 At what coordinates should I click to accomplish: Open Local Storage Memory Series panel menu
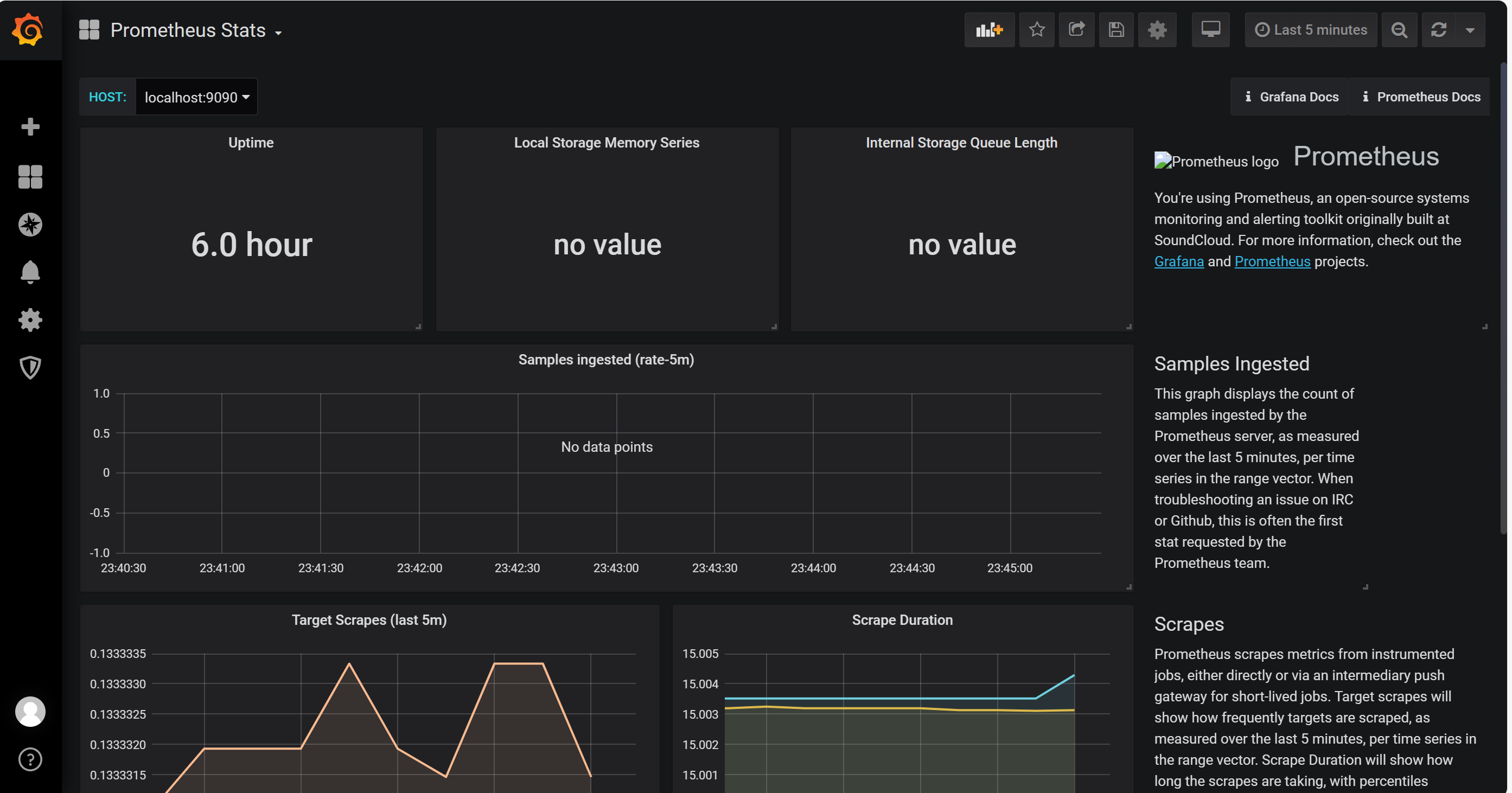(607, 143)
